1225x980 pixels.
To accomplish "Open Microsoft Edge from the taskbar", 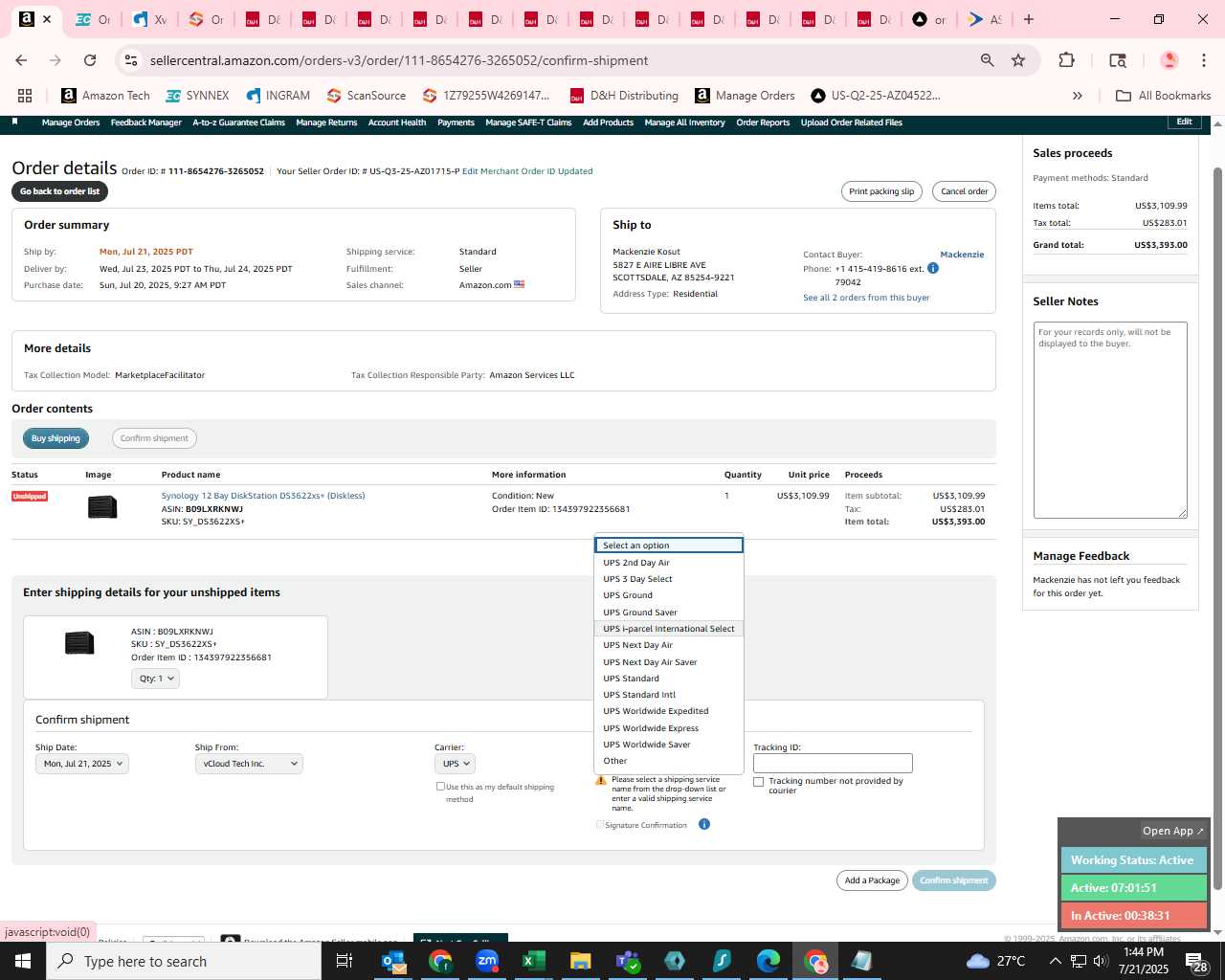I will [768, 961].
